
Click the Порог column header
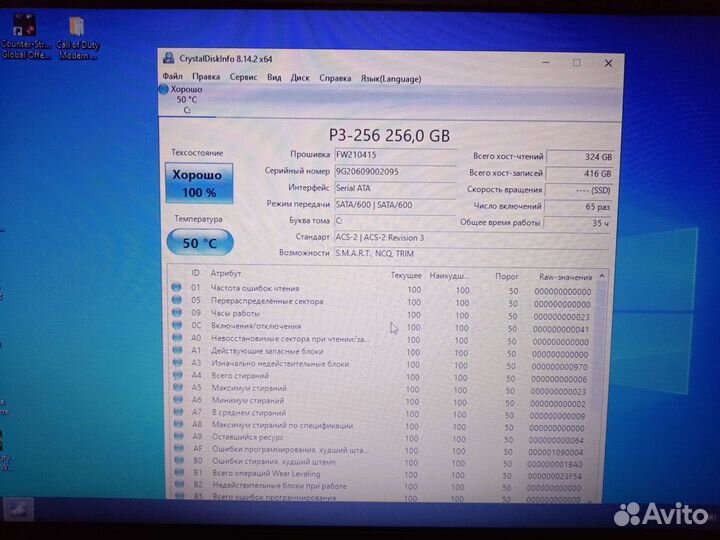[506, 276]
